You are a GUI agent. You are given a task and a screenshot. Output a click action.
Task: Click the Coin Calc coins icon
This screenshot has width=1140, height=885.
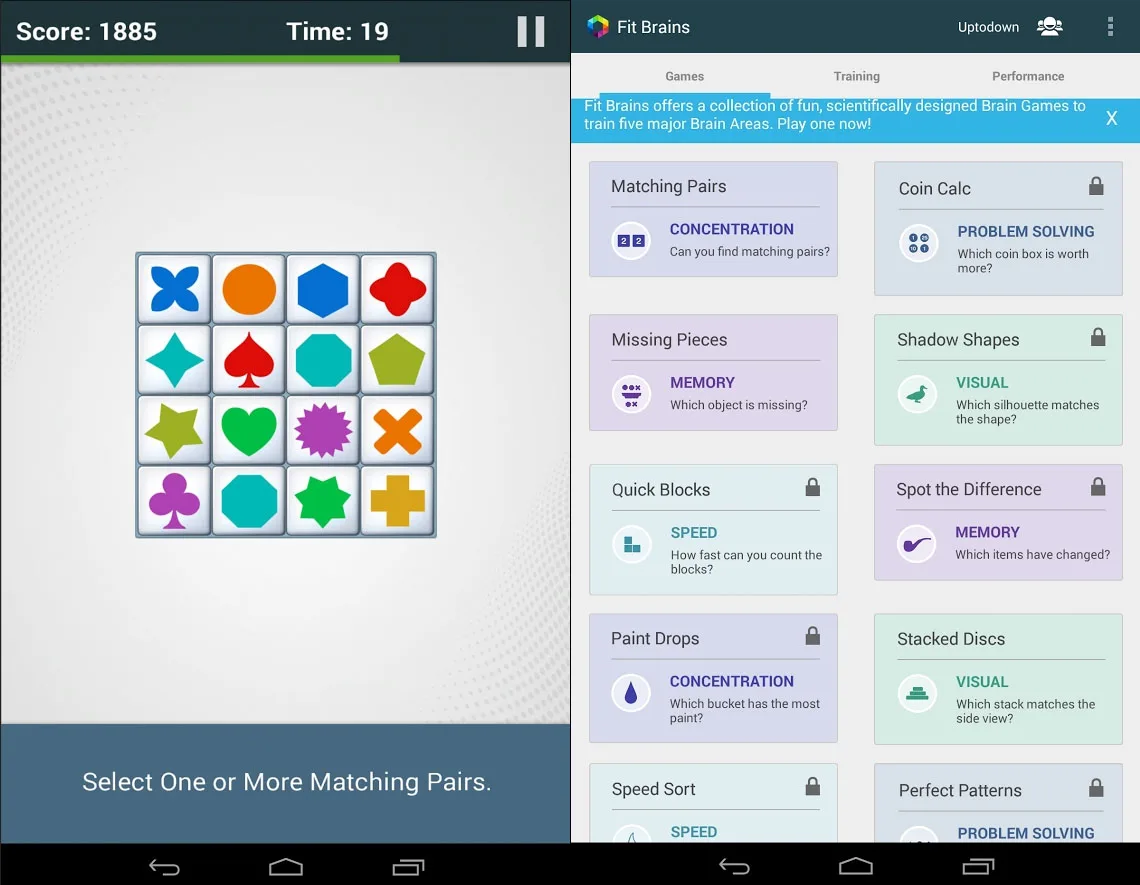tap(919, 243)
